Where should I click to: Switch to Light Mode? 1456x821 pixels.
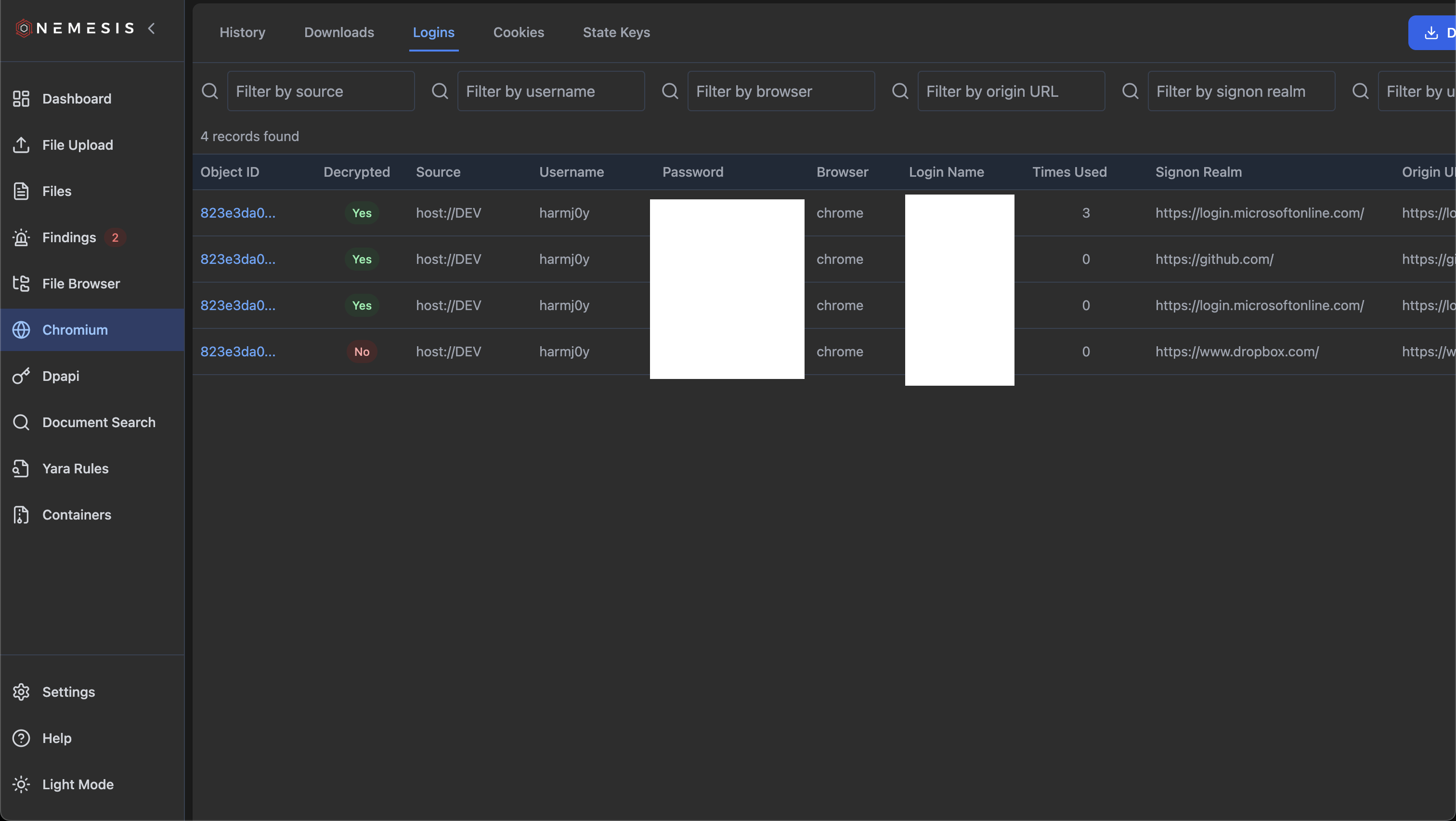(78, 784)
